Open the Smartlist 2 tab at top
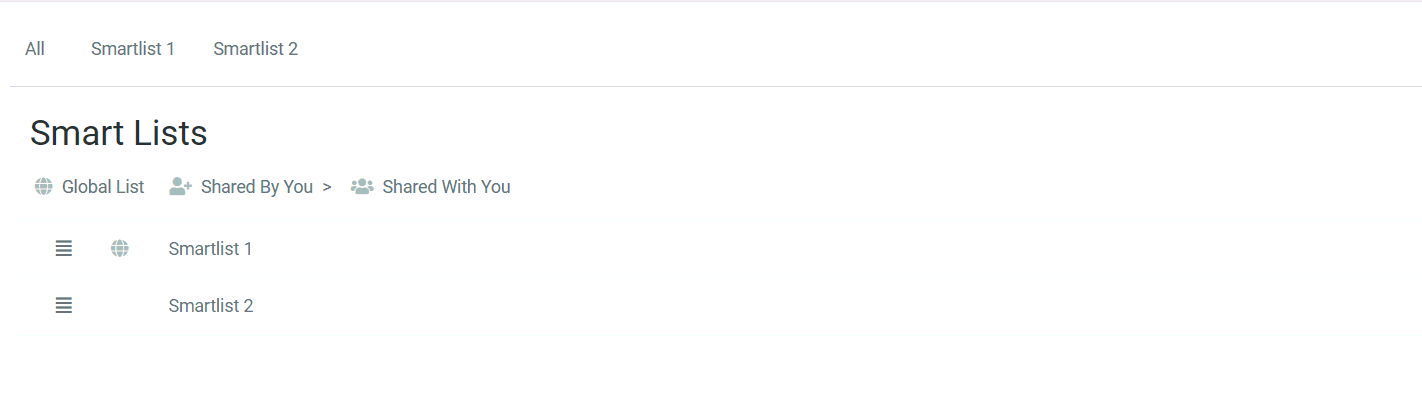 pyautogui.click(x=256, y=49)
